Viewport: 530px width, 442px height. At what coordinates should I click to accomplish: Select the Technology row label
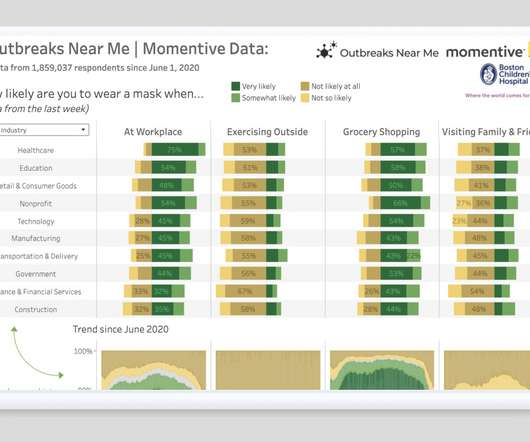pyautogui.click(x=36, y=221)
